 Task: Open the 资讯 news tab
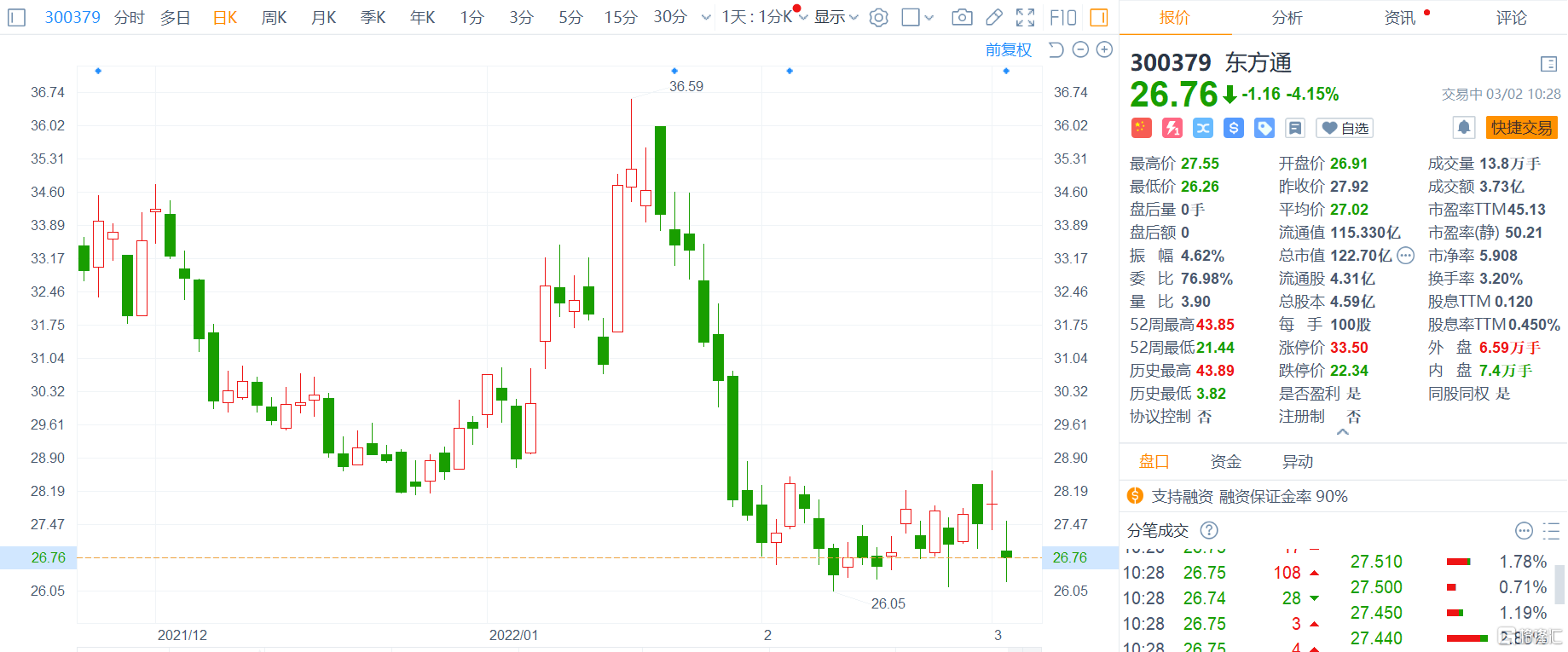pyautogui.click(x=1399, y=17)
